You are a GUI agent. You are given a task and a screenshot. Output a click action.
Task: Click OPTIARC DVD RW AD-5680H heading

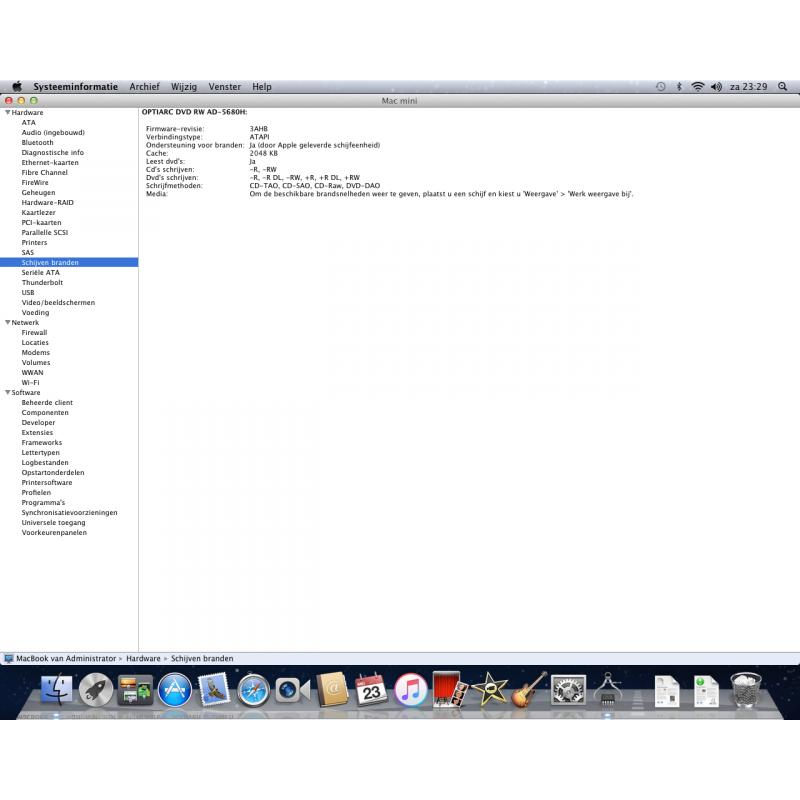[x=194, y=112]
